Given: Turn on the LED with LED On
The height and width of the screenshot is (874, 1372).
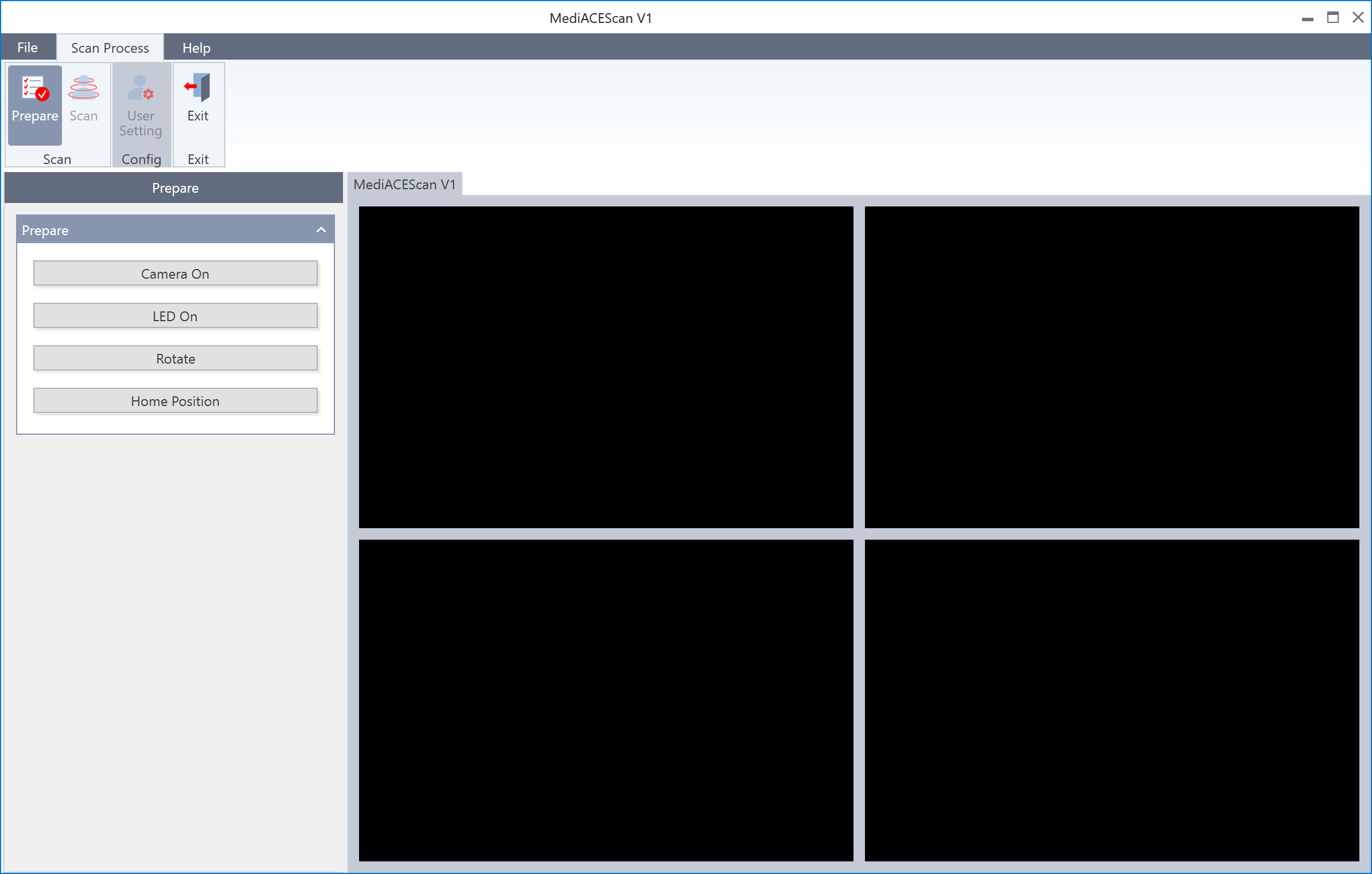Looking at the screenshot, I should coord(176,316).
